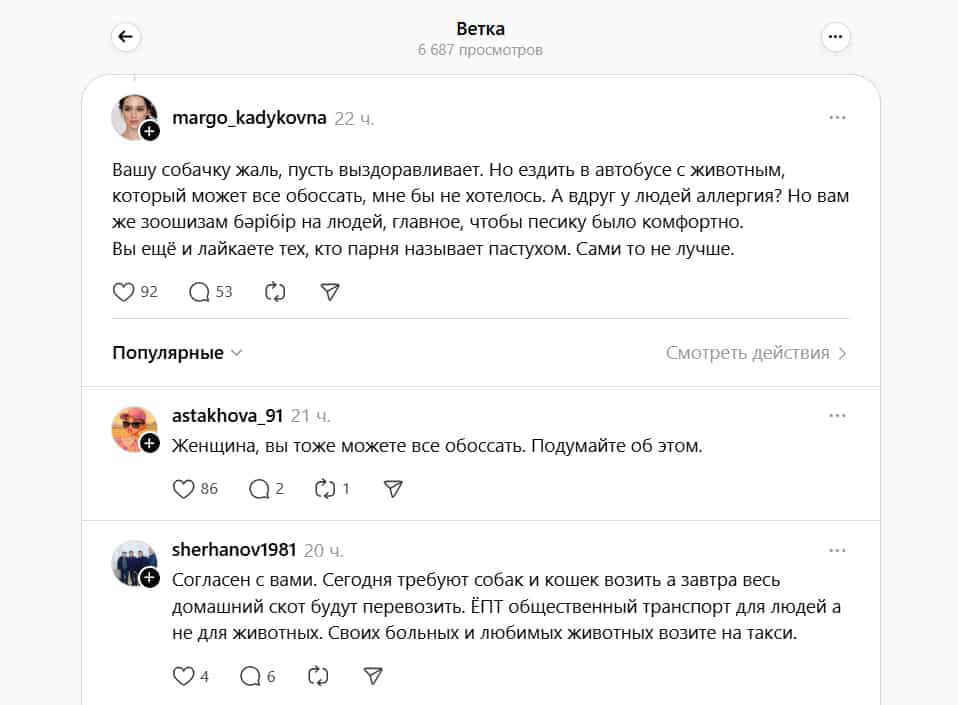Open more options for margo_kadykovna's post

point(837,117)
